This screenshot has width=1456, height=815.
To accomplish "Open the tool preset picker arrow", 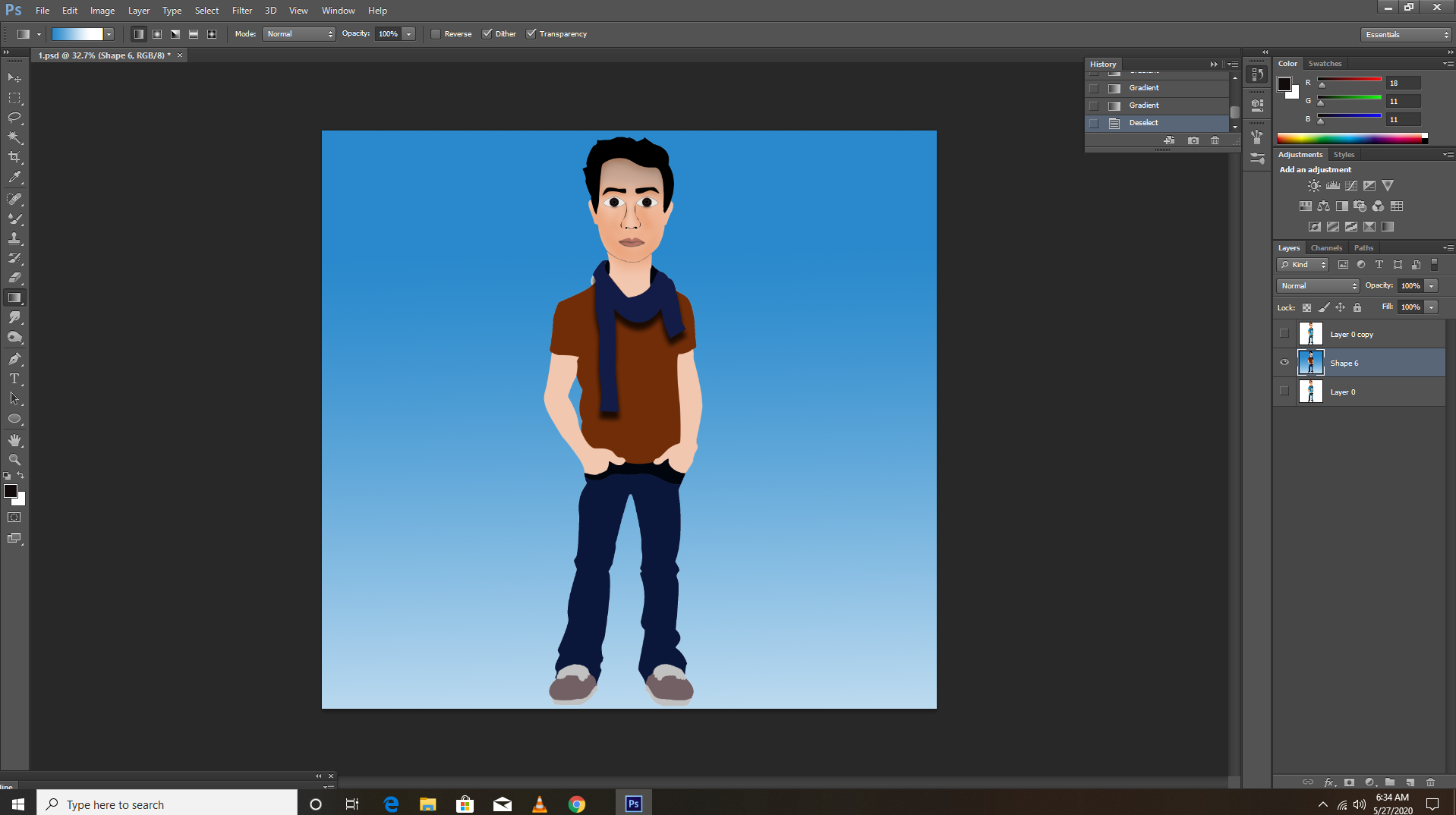I will click(x=39, y=34).
